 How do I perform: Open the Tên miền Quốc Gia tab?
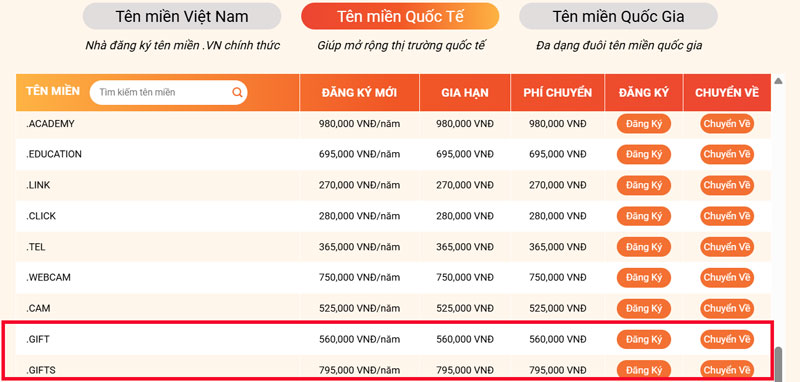tap(618, 16)
